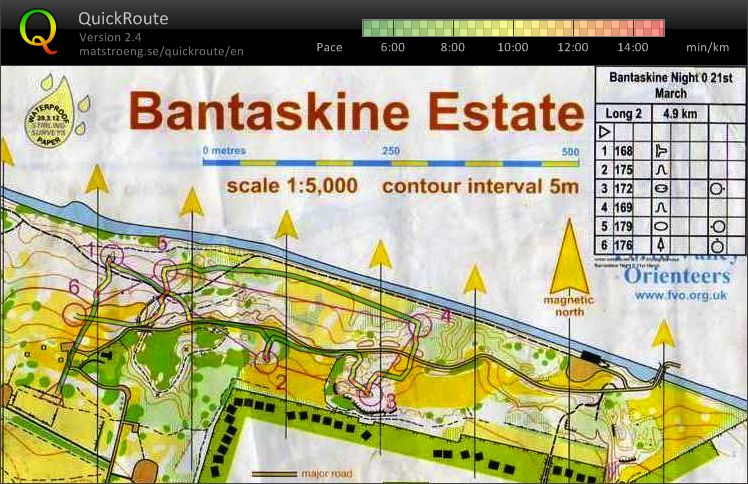Click the 'Bantaskine Night O 21st March' header
The width and height of the screenshot is (748, 484).
tap(671, 85)
